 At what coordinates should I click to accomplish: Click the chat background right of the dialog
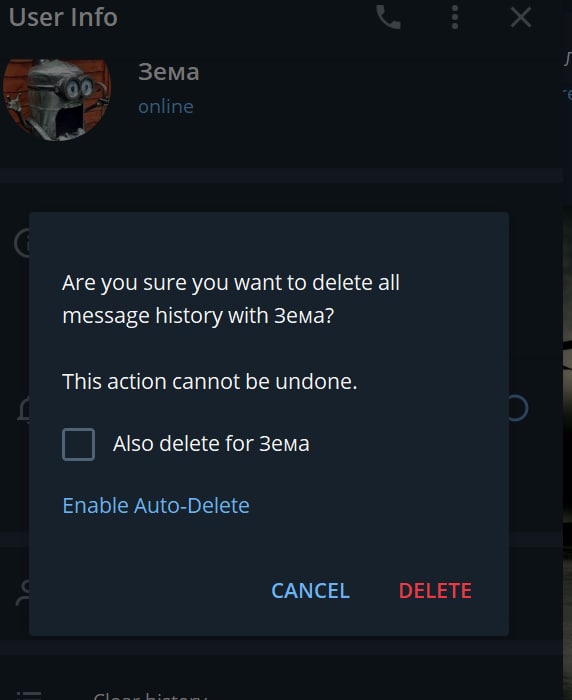(567, 446)
